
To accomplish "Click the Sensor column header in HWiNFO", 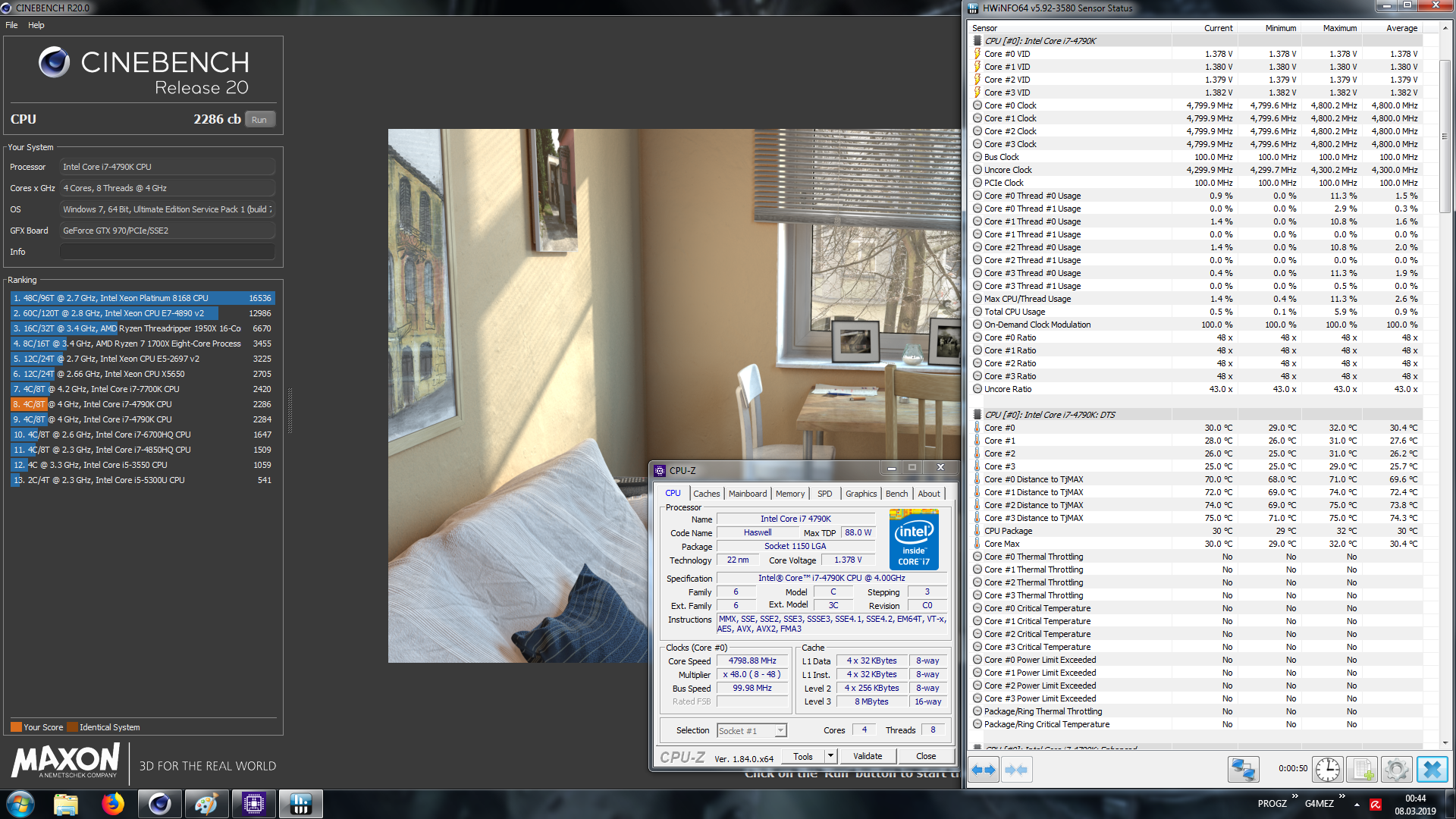I will tap(1070, 28).
